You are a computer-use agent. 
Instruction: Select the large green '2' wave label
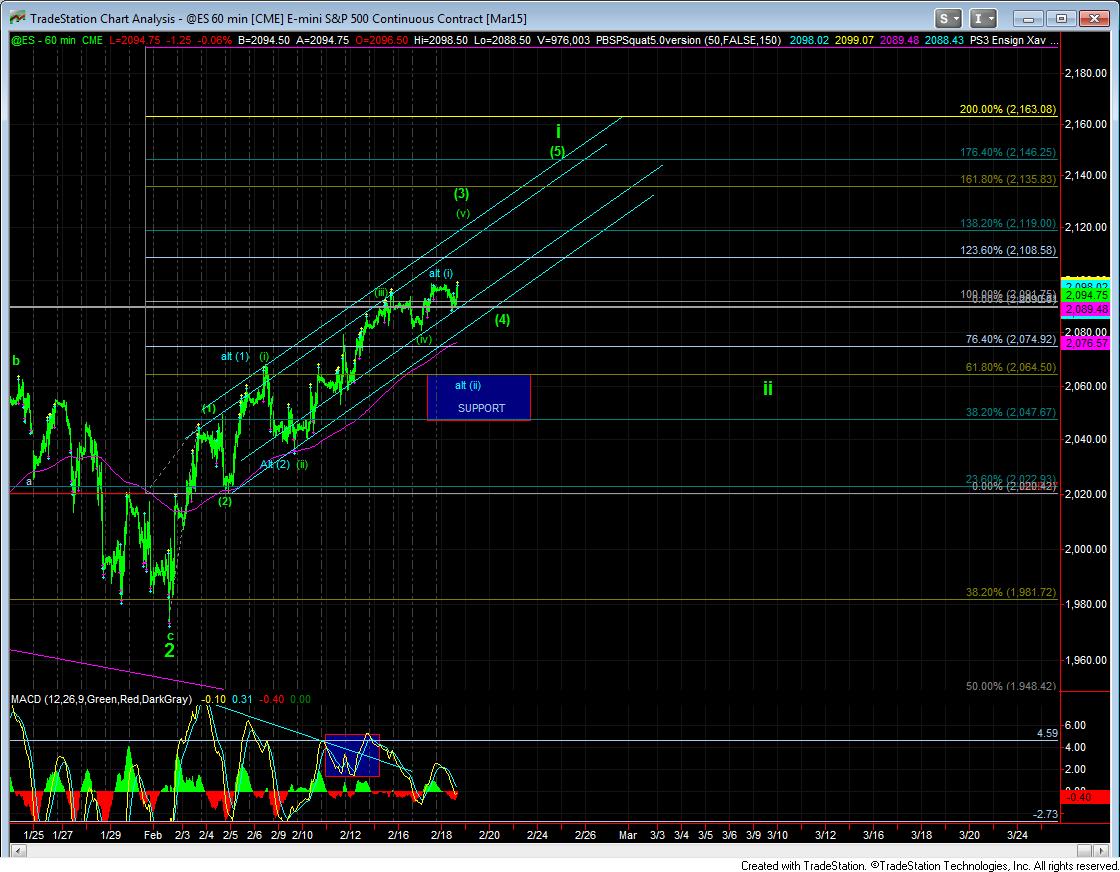169,651
